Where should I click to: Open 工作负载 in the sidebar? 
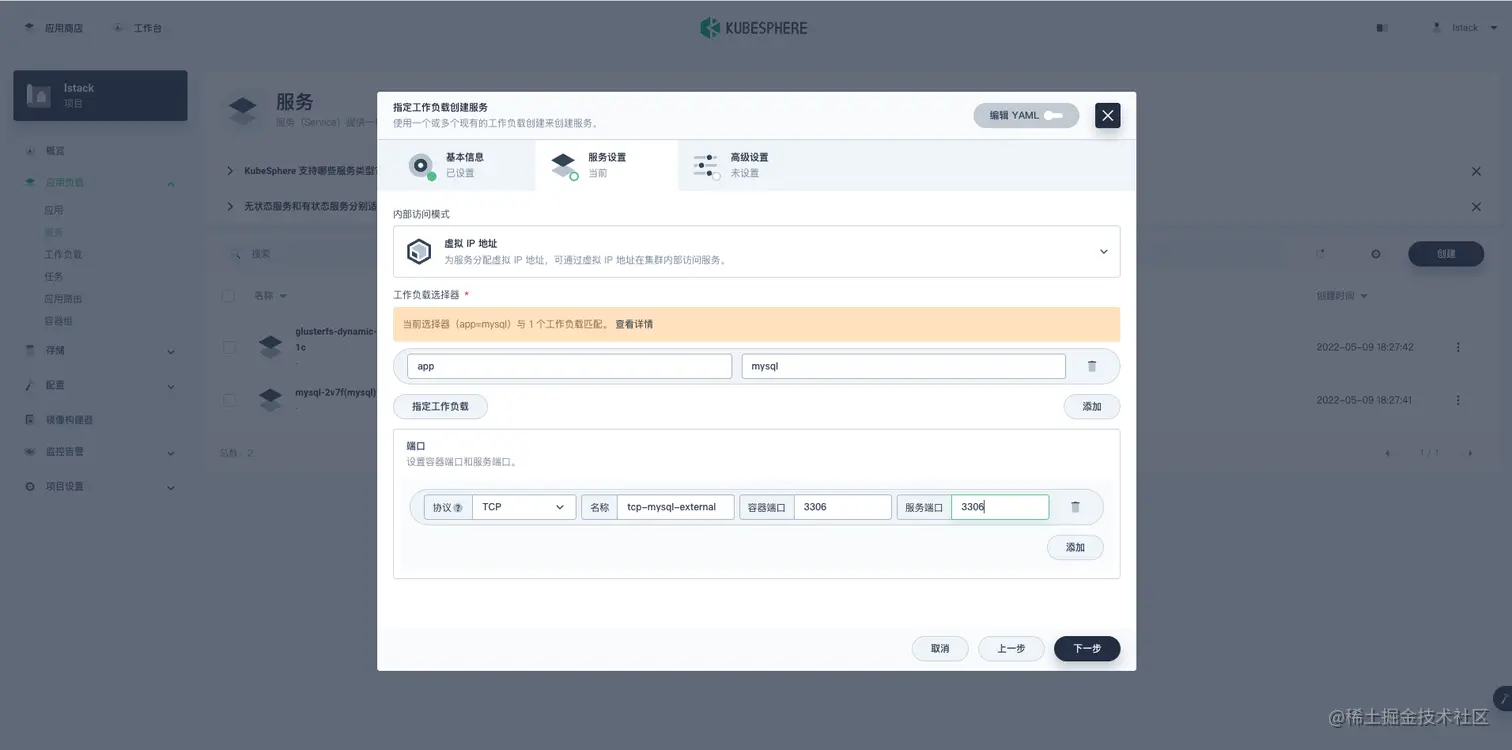coord(63,254)
